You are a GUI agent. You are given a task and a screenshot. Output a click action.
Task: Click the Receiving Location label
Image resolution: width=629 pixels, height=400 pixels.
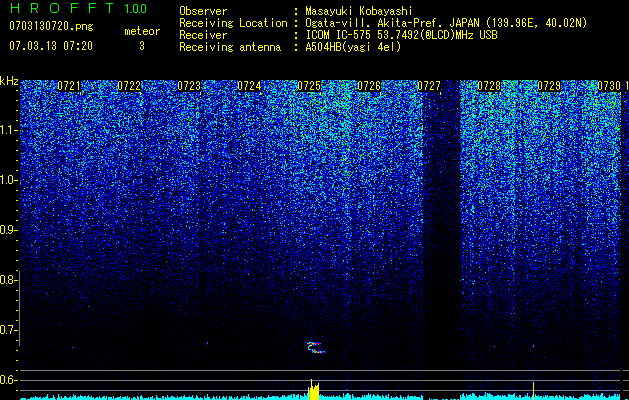(233, 23)
